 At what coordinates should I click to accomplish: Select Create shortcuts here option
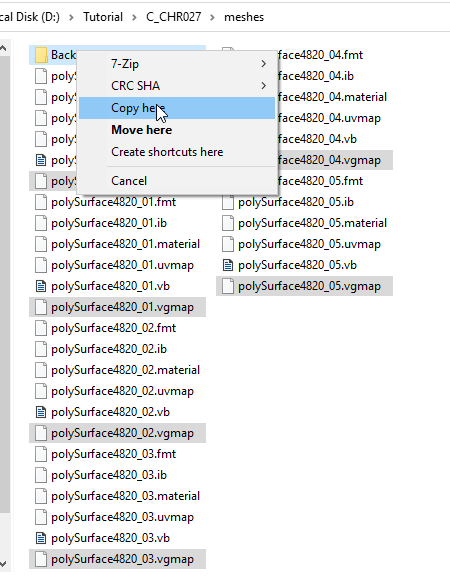point(177,152)
